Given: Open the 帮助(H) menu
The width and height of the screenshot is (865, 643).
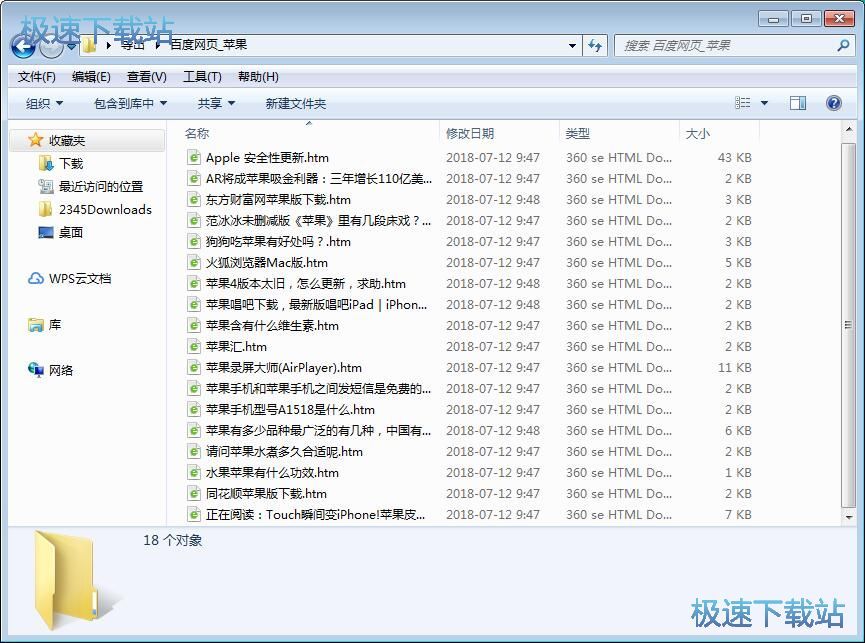Looking at the screenshot, I should [x=258, y=77].
